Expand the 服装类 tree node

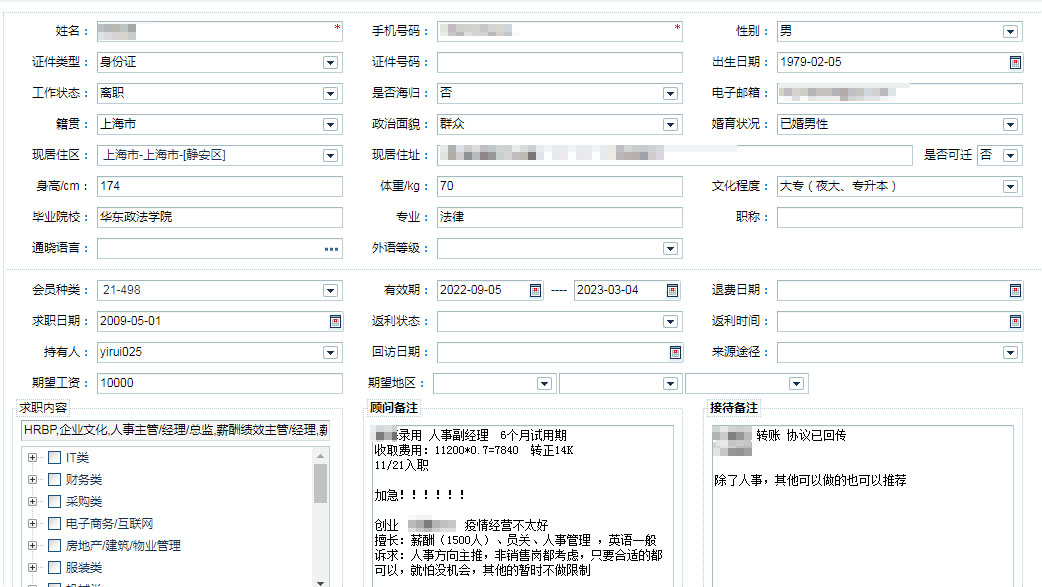[x=32, y=567]
